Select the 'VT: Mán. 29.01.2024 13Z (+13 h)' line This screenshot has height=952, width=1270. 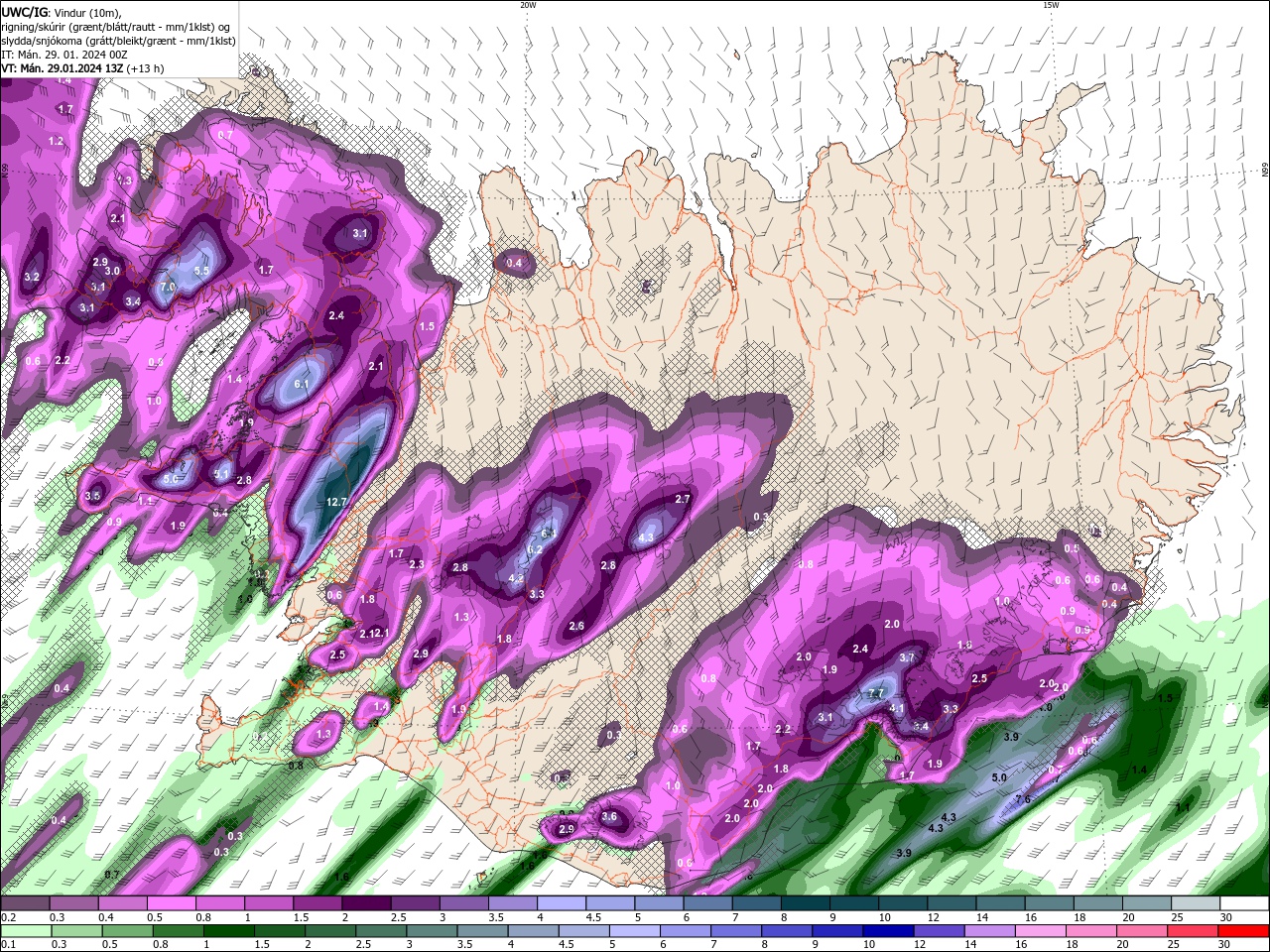point(82,68)
